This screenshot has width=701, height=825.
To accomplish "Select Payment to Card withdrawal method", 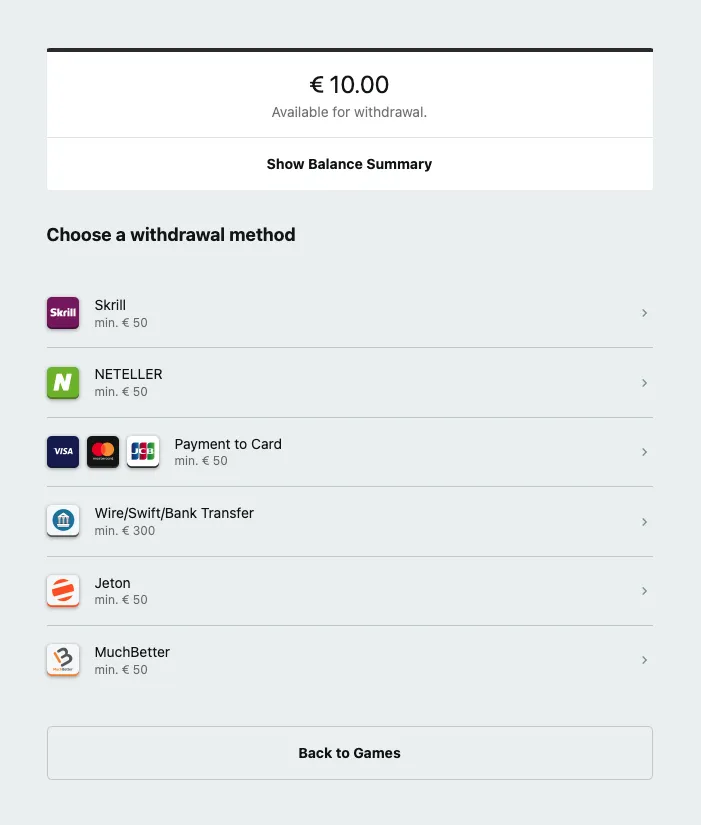I will 228,444.
